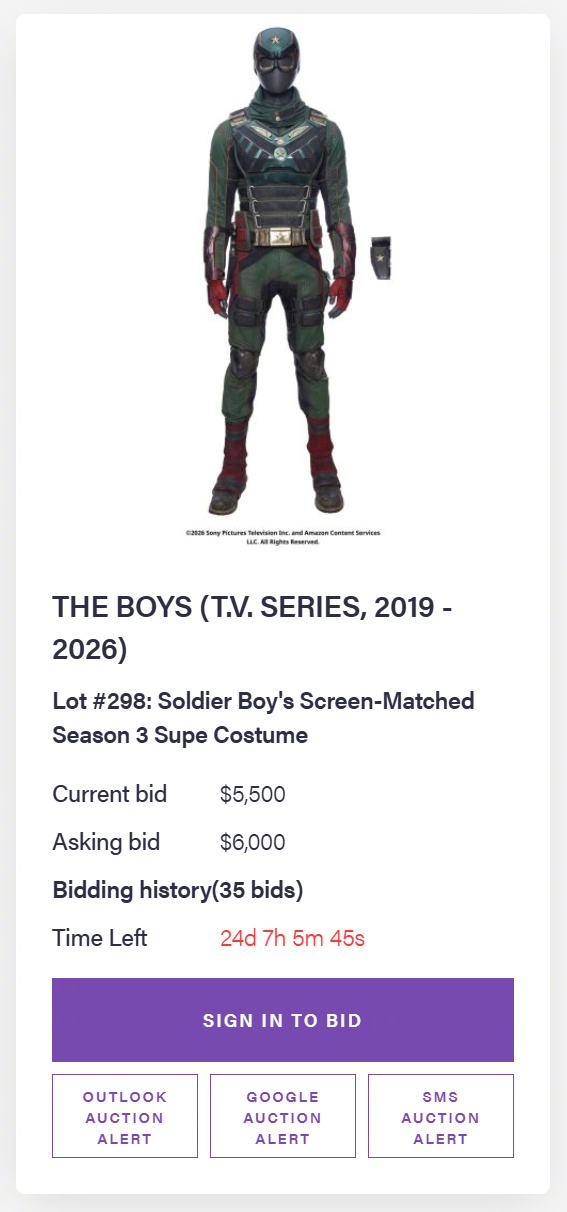
Task: Click the Asking bid label
Action: (106, 842)
